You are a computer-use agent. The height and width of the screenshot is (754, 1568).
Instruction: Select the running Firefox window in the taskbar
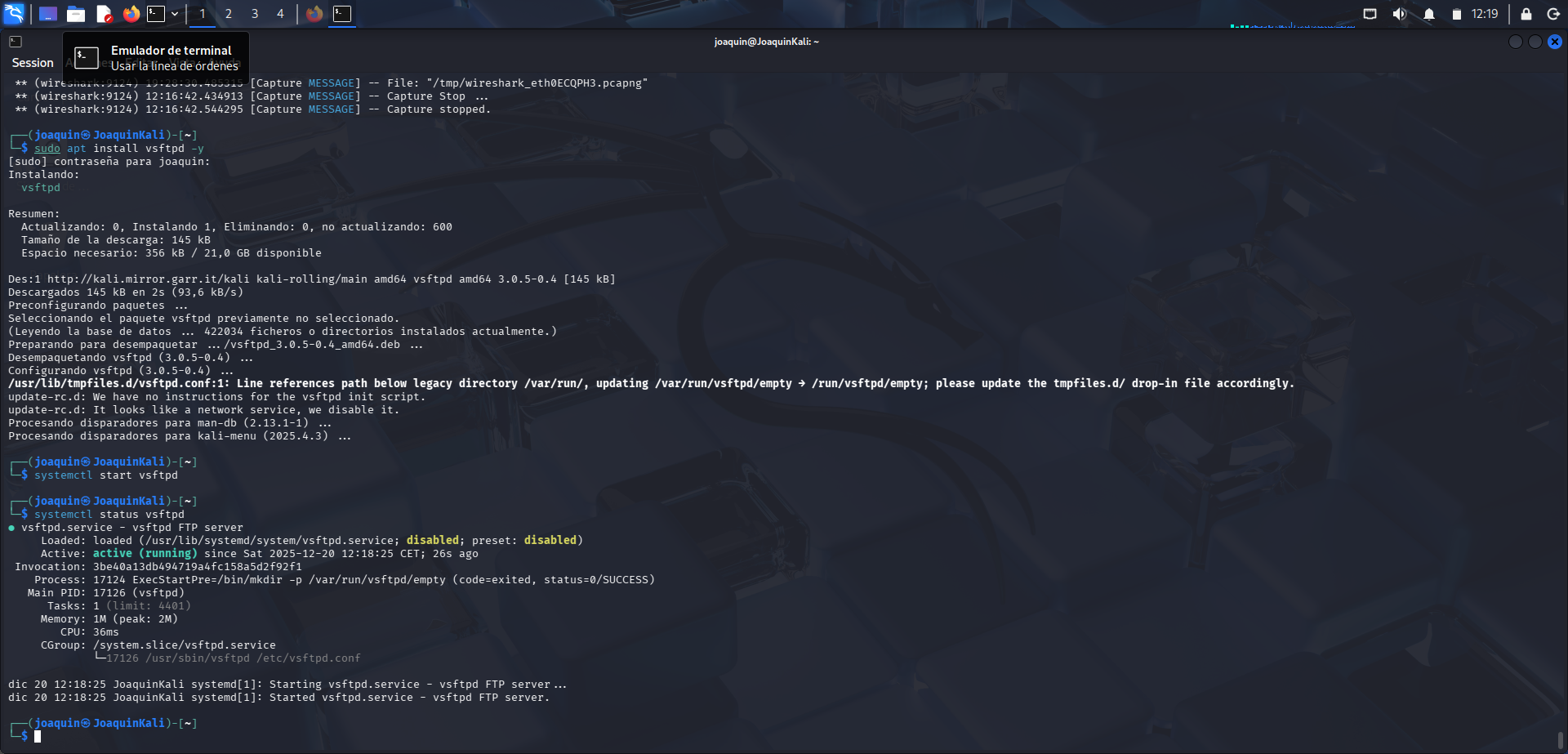pos(315,13)
